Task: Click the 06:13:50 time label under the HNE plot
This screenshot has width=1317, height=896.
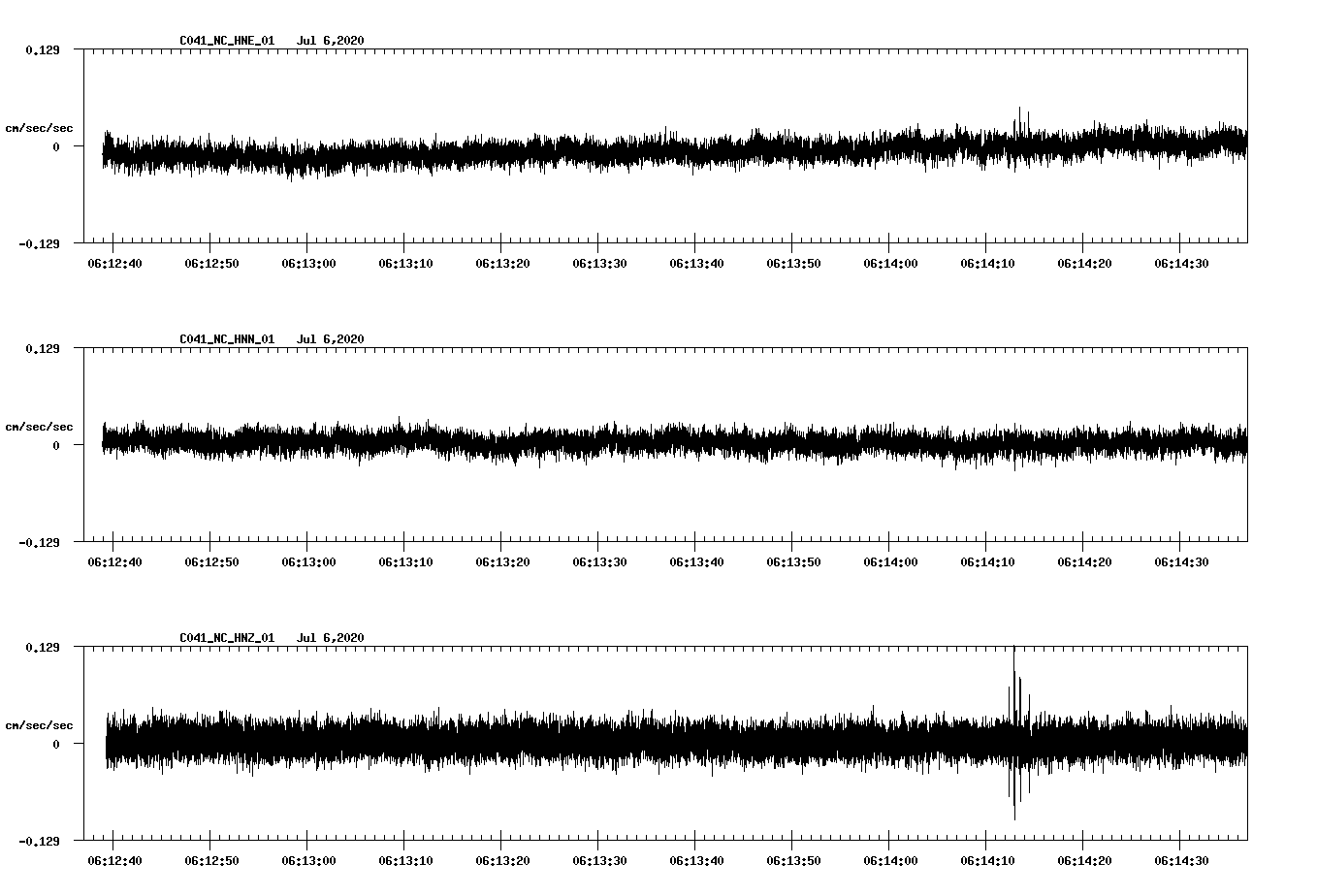Action: coord(793,263)
